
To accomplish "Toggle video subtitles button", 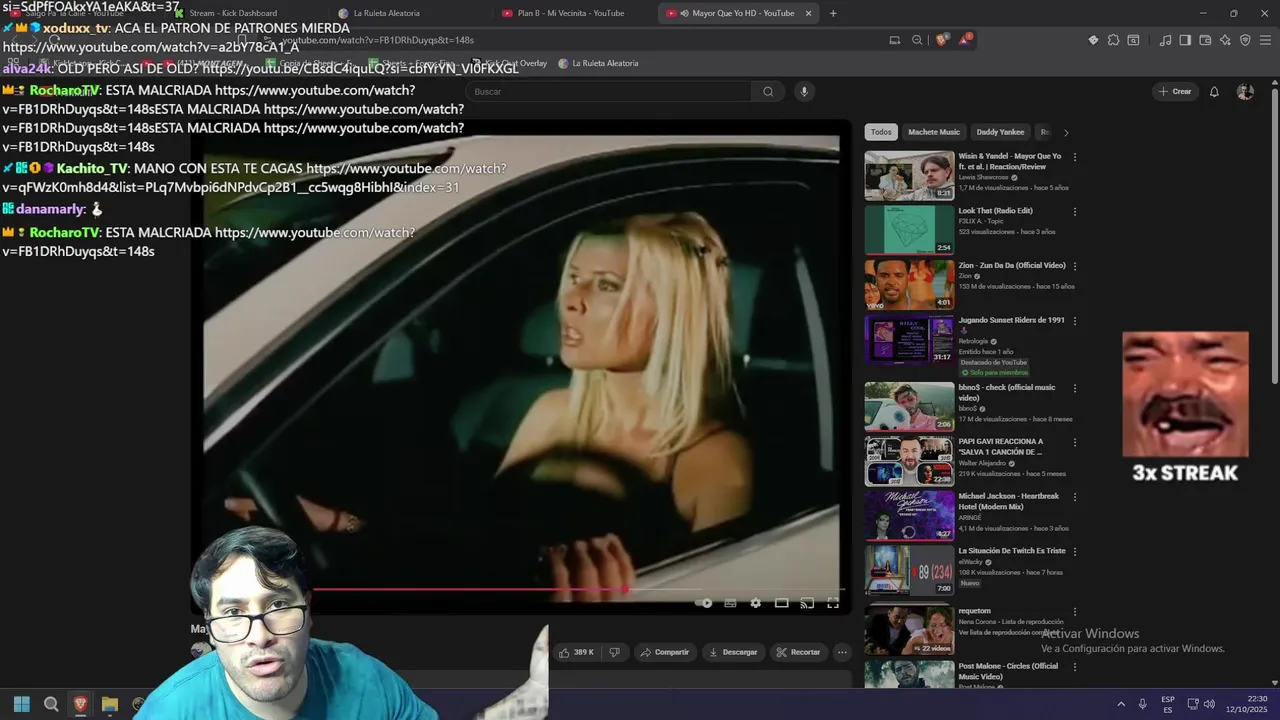I will (730, 603).
